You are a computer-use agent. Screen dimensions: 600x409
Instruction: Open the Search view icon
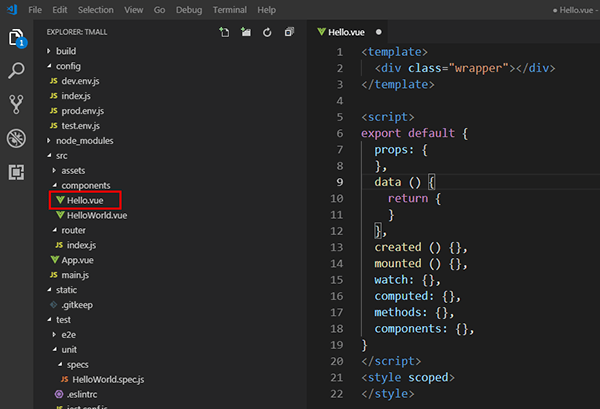pos(16,71)
